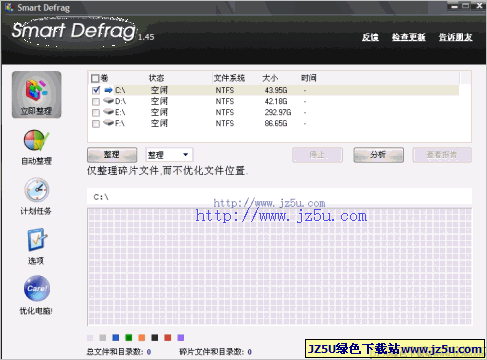Click the 大小 size column header
The height and width of the screenshot is (360, 487).
tap(270, 78)
